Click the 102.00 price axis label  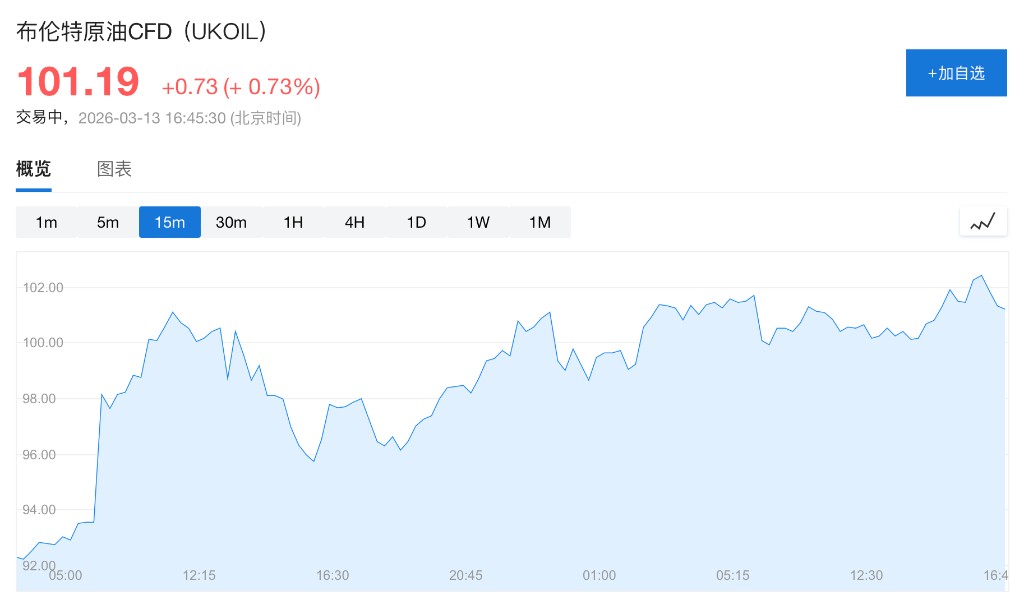[43, 288]
